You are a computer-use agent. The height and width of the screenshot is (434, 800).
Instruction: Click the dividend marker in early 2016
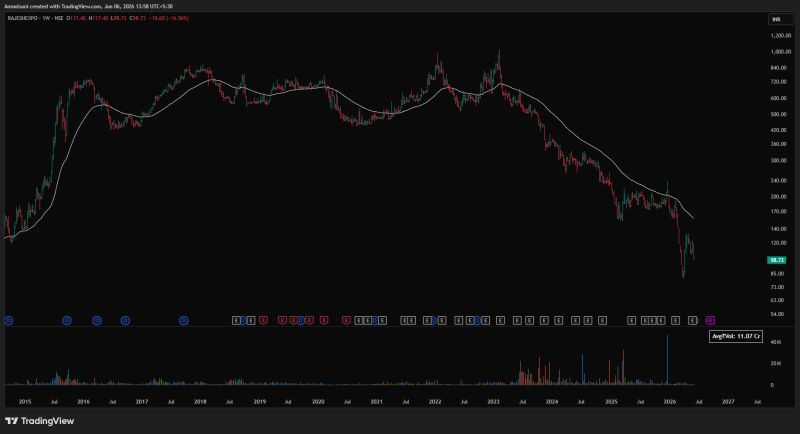(x=97, y=320)
